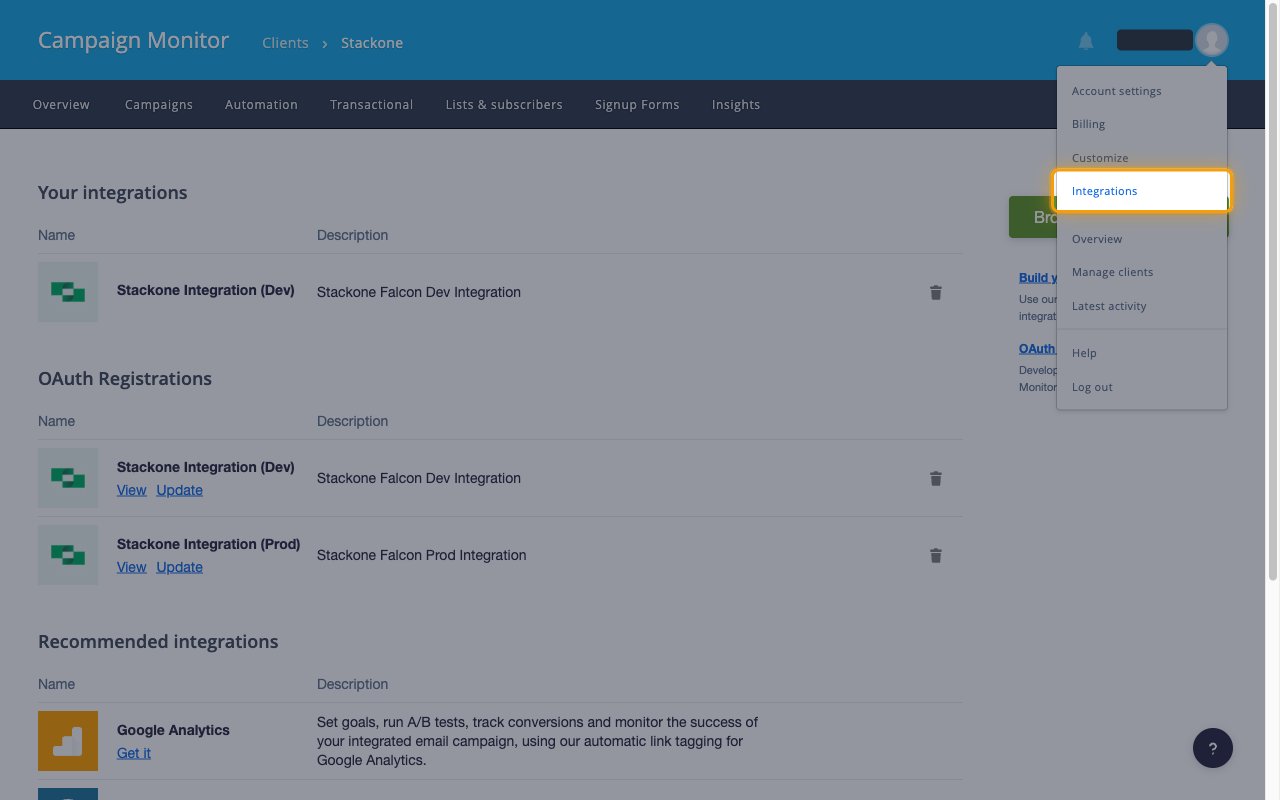Delete the Stackone Falcon Dev Integration under Your integrations

[936, 292]
